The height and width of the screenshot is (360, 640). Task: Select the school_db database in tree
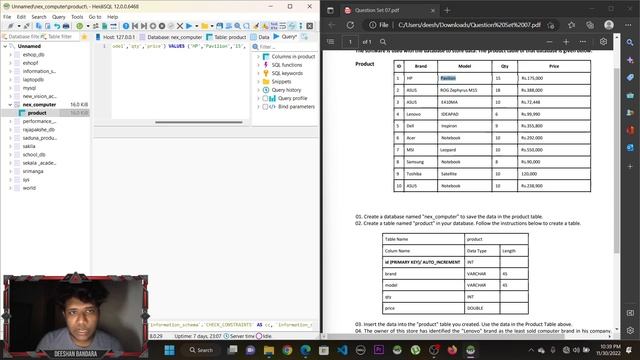coord(34,155)
